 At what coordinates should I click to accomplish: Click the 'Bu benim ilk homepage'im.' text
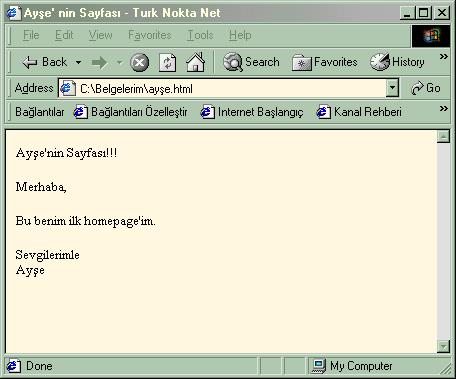[x=85, y=221]
